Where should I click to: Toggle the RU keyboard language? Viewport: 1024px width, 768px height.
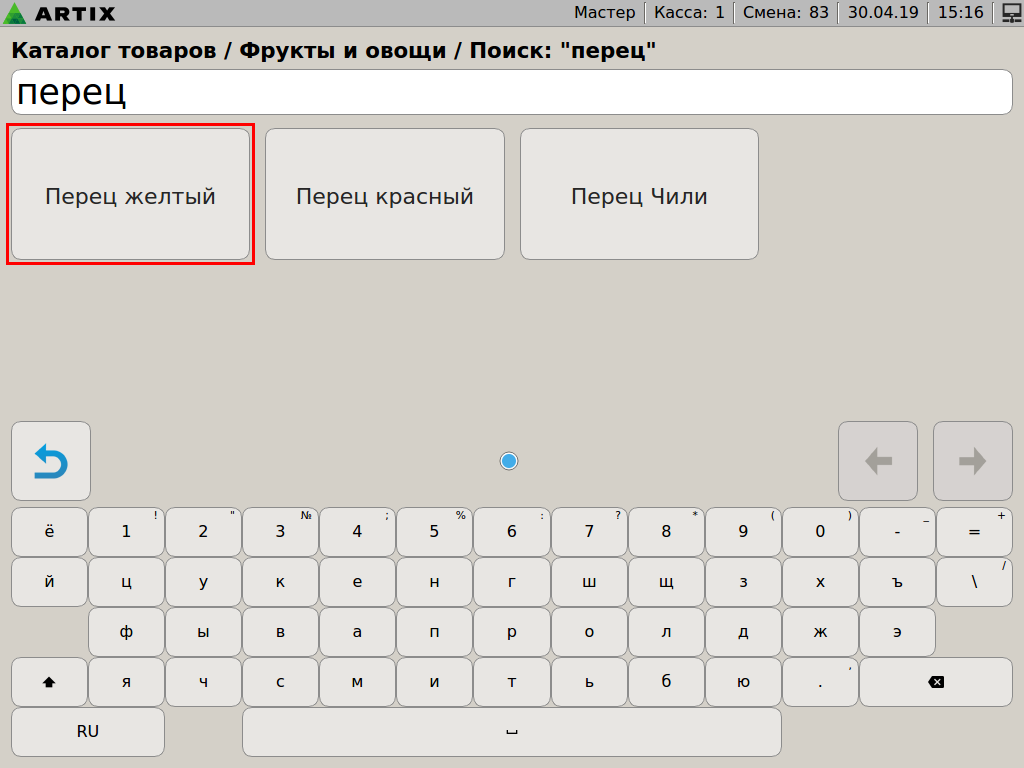click(x=88, y=732)
